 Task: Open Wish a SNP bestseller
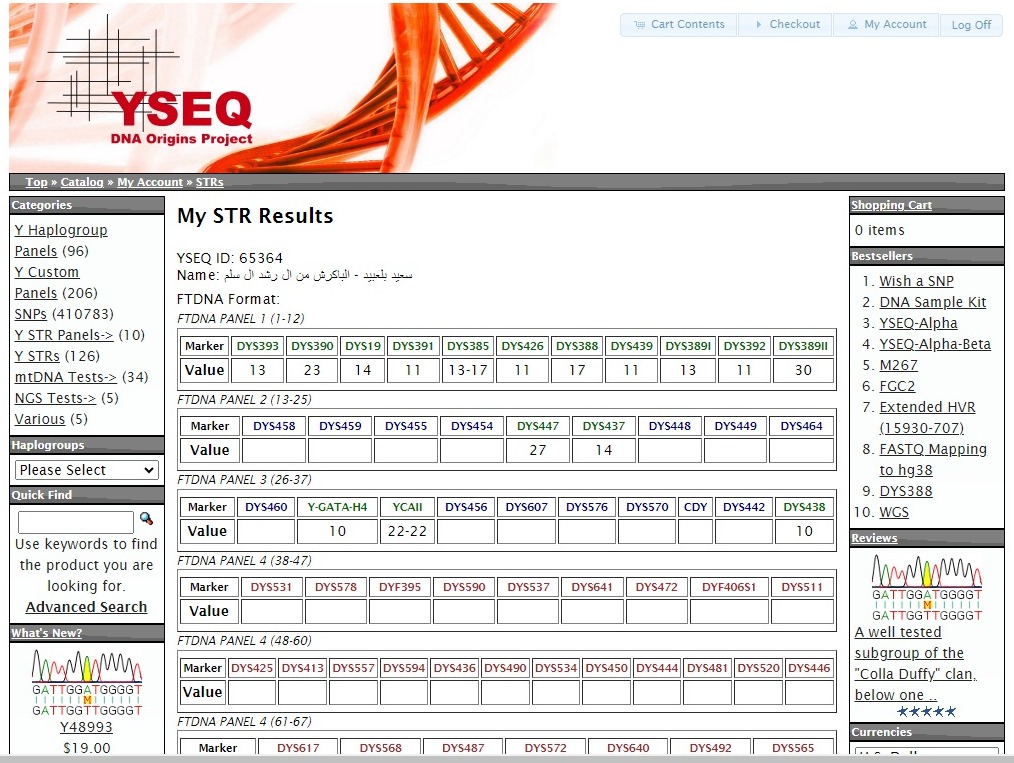916,281
